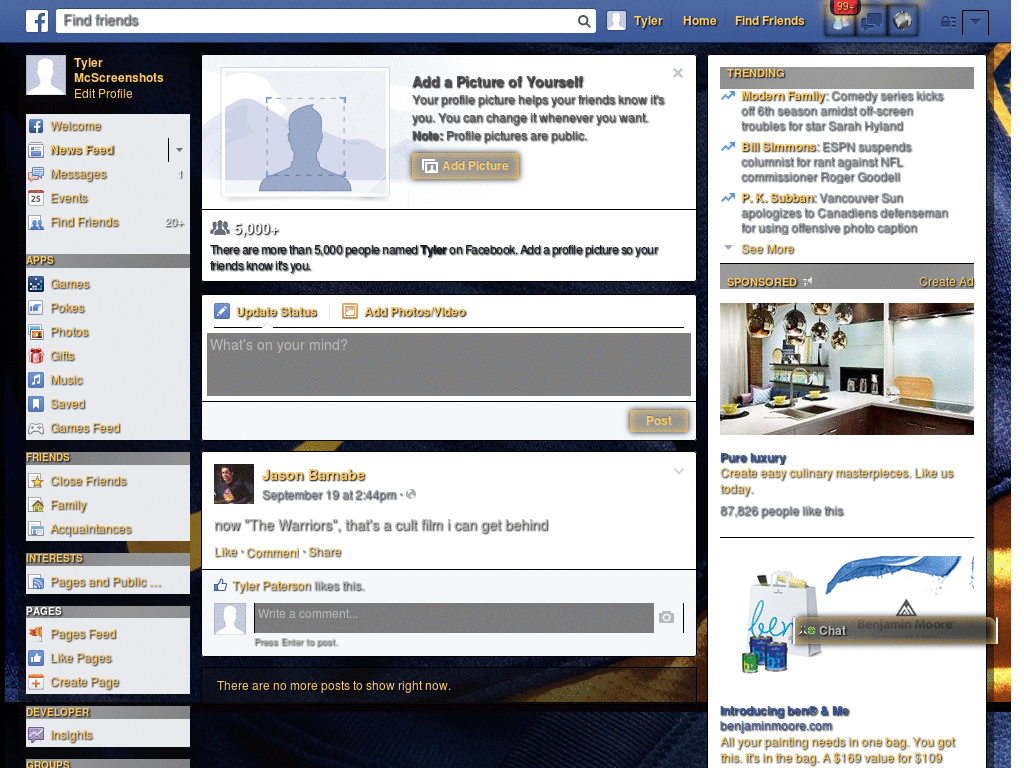The width and height of the screenshot is (1024, 768).
Task: Click the Post button
Action: [659, 421]
